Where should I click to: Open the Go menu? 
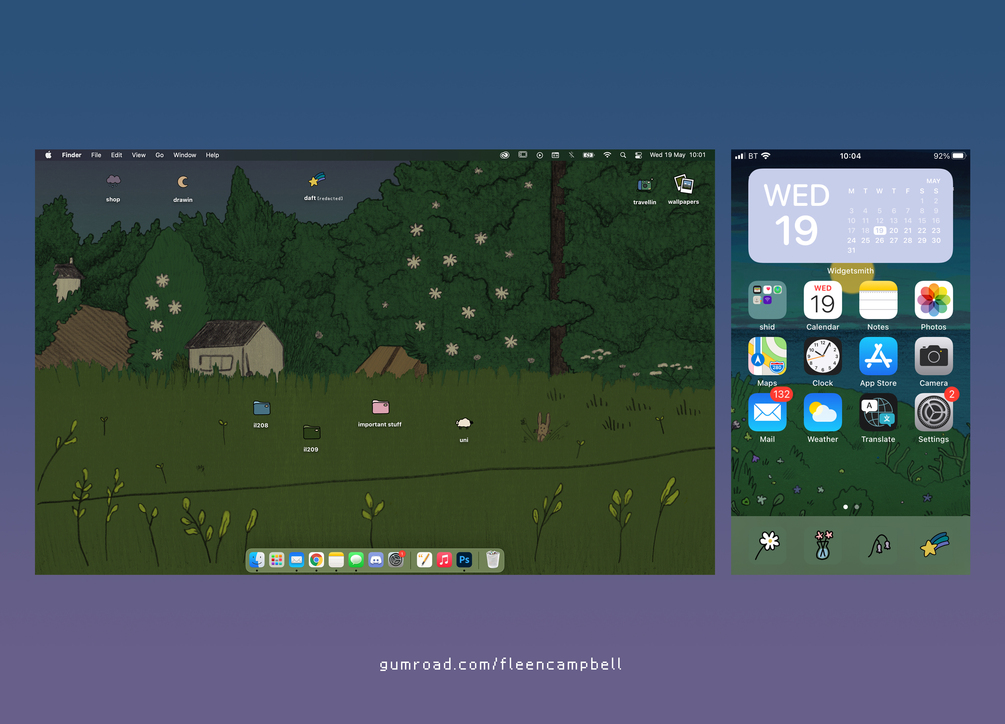[160, 155]
